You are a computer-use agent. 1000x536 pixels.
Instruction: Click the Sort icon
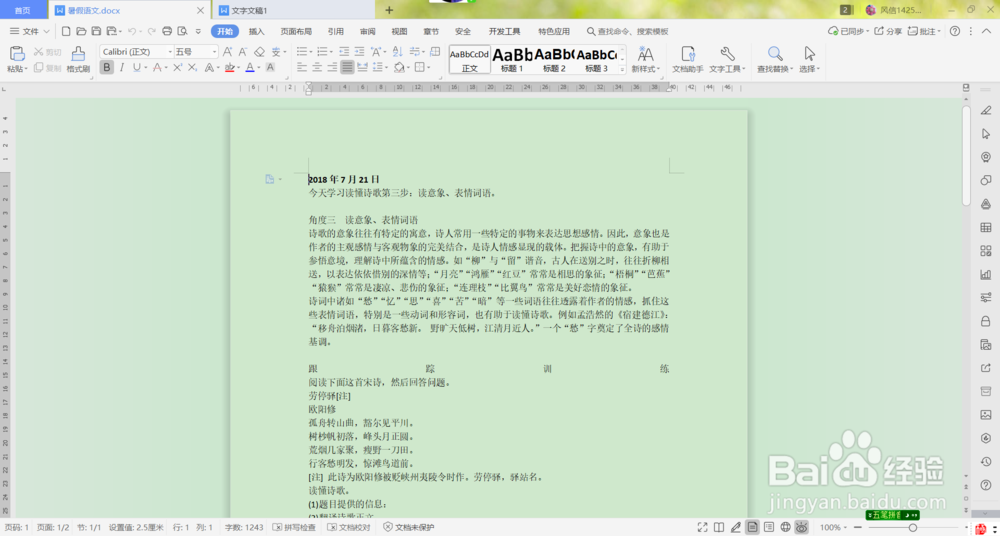pos(397,52)
